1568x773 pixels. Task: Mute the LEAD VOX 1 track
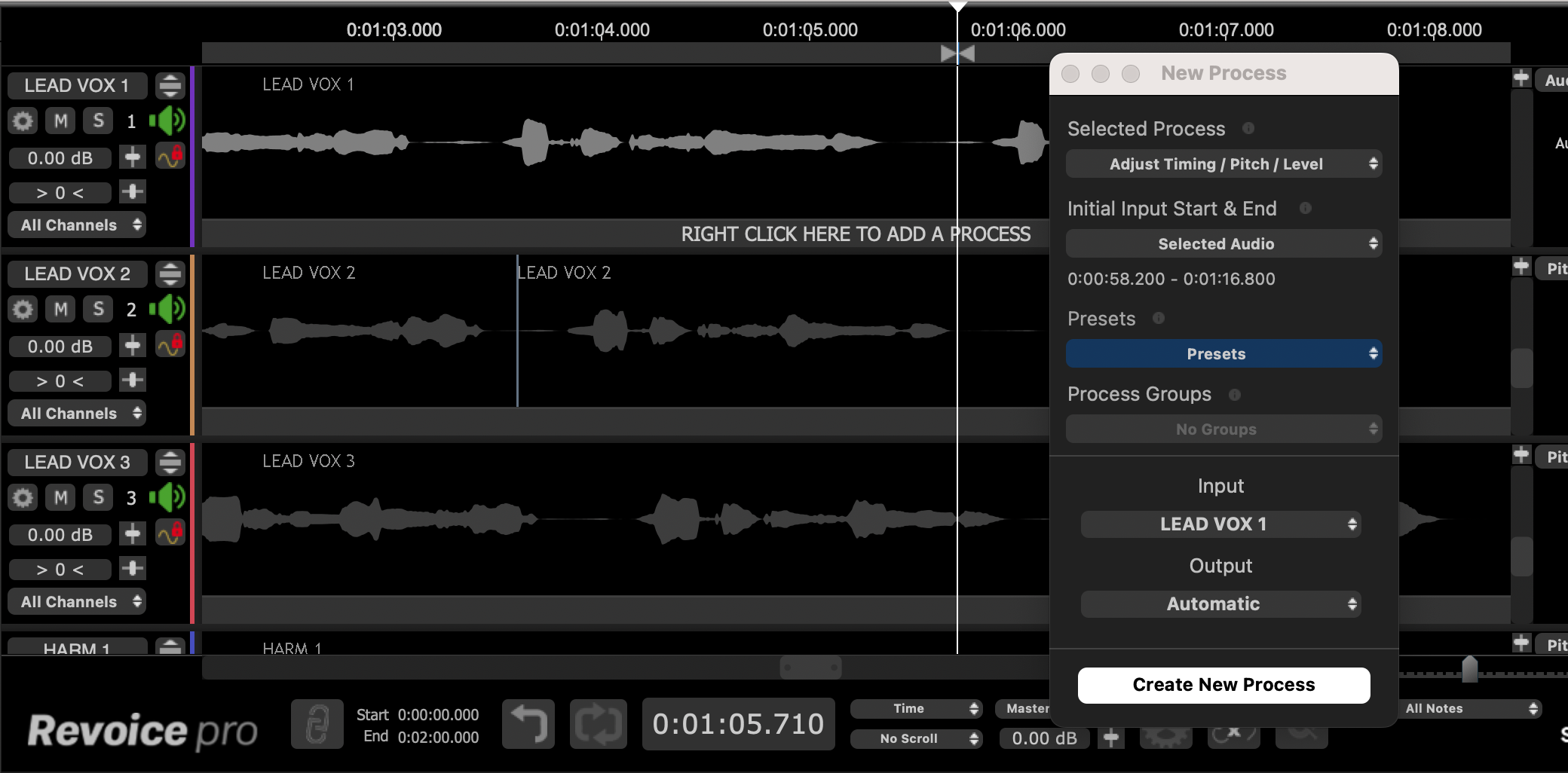click(x=61, y=121)
